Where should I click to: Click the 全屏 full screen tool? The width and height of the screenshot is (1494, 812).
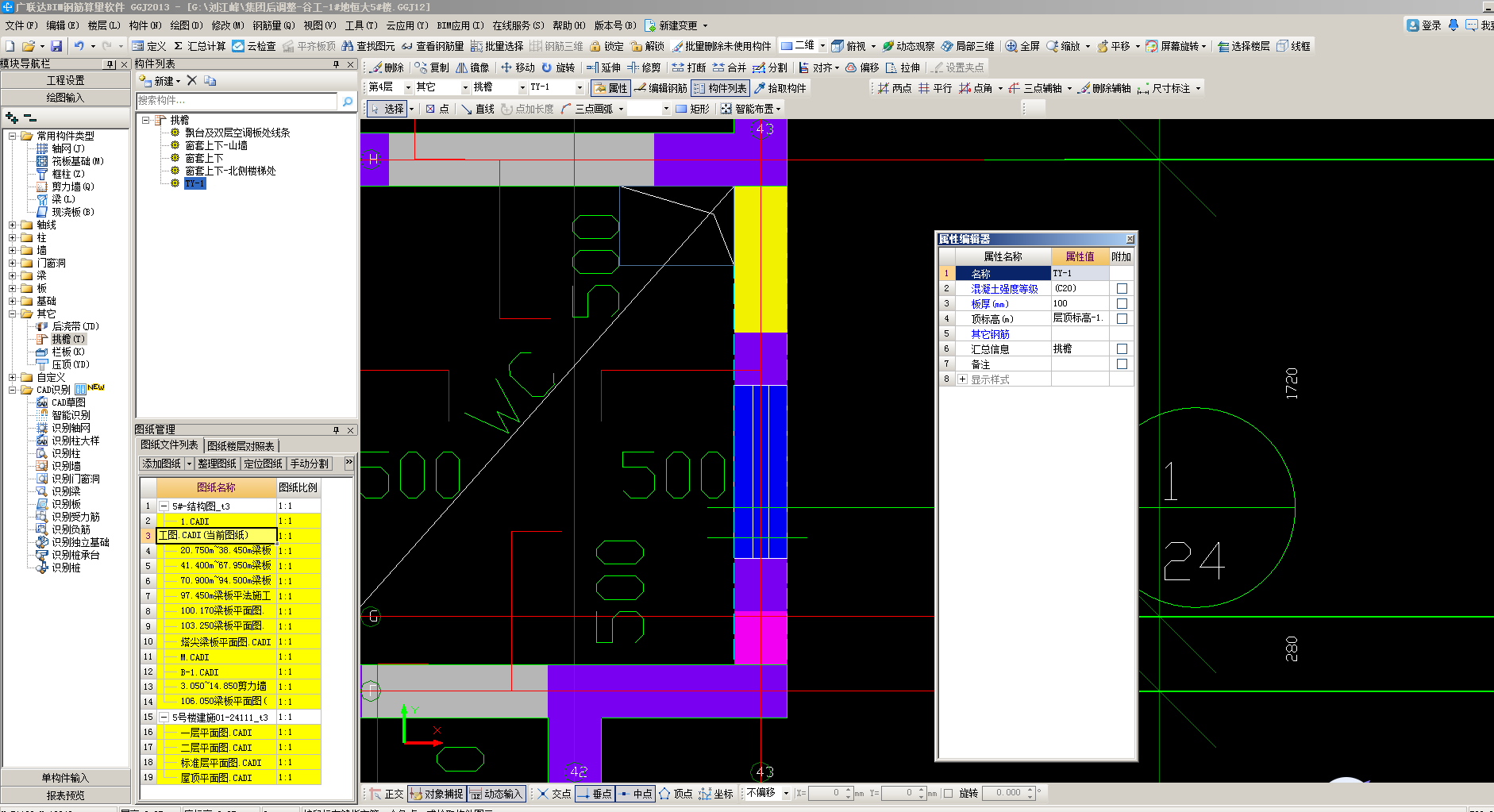1022,46
